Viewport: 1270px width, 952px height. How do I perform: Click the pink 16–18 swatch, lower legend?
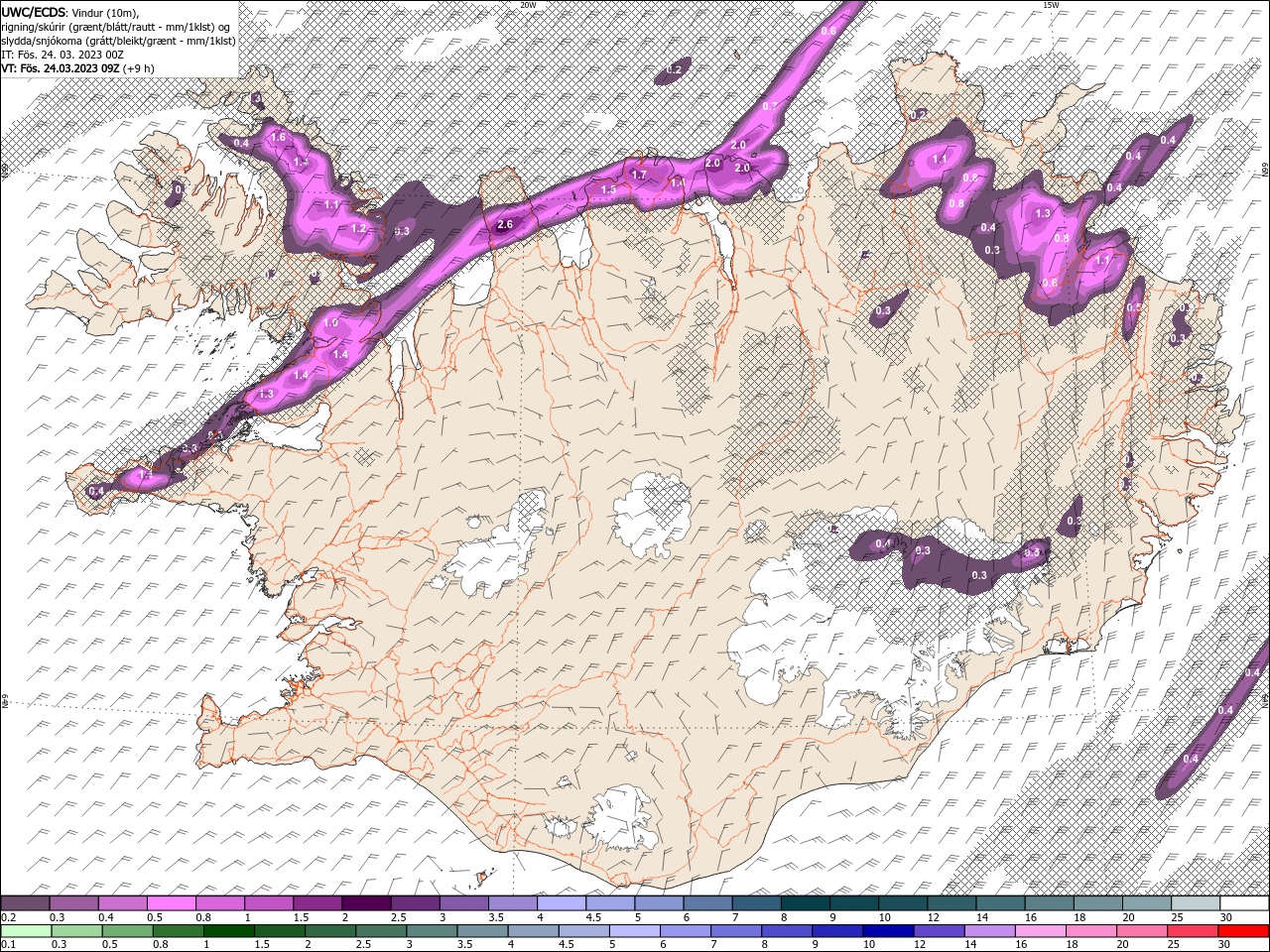click(x=1040, y=931)
